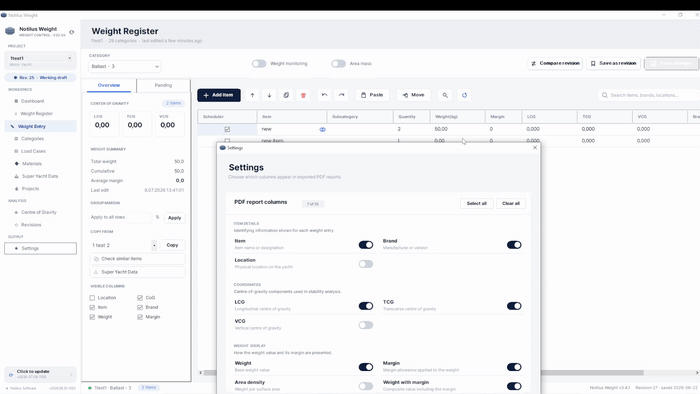Click the Move button
The image size is (700, 394).
pos(413,95)
